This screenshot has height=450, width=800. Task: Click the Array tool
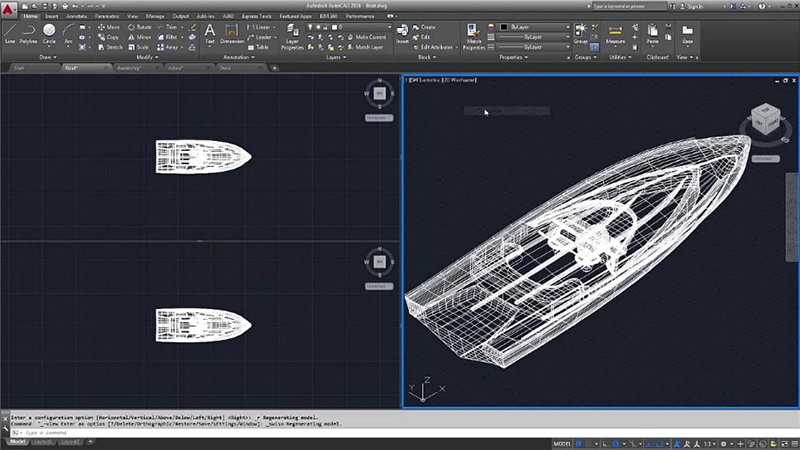pyautogui.click(x=168, y=47)
